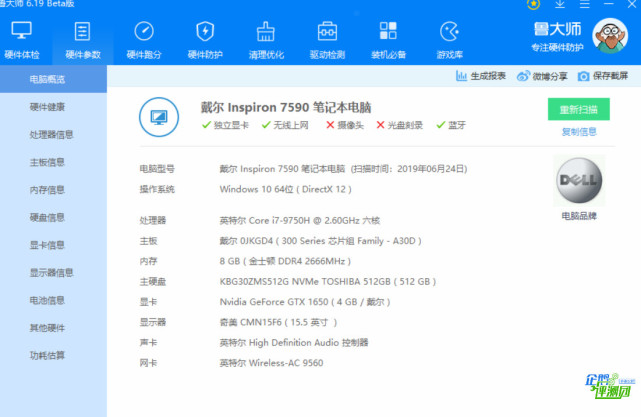Click the 显示器 row label

point(153,323)
